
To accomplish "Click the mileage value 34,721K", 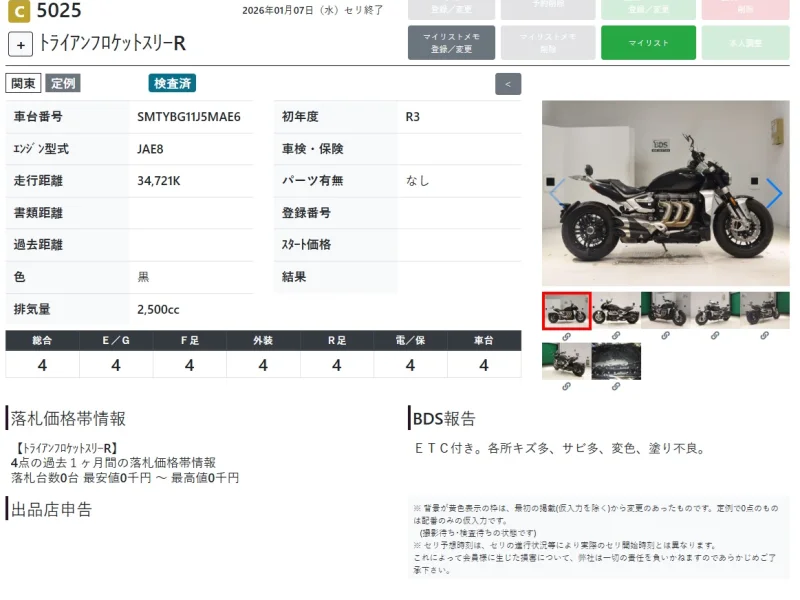I will click(x=159, y=181).
